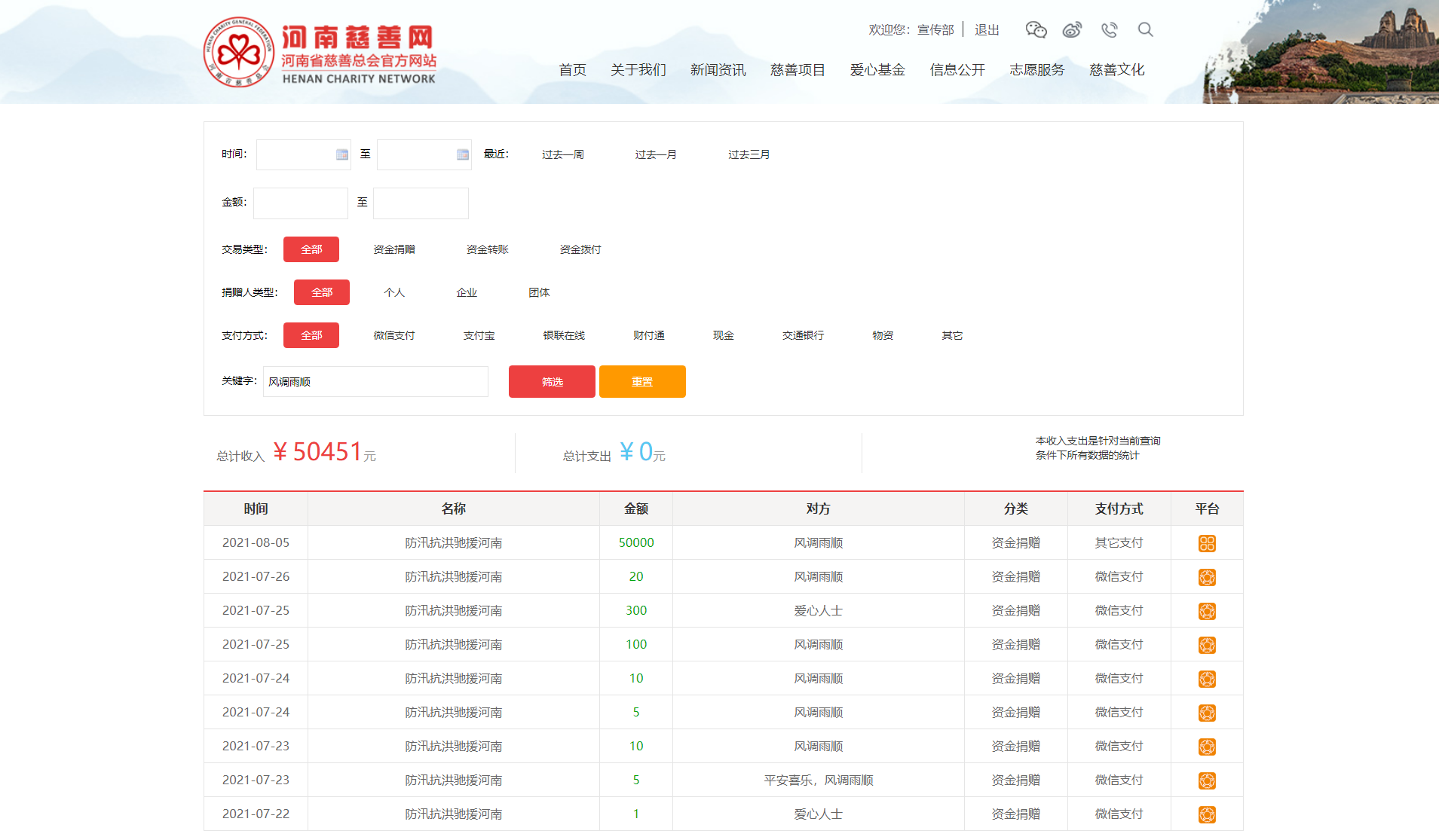Select 企业 donor type filter
1439x840 pixels.
click(x=467, y=292)
